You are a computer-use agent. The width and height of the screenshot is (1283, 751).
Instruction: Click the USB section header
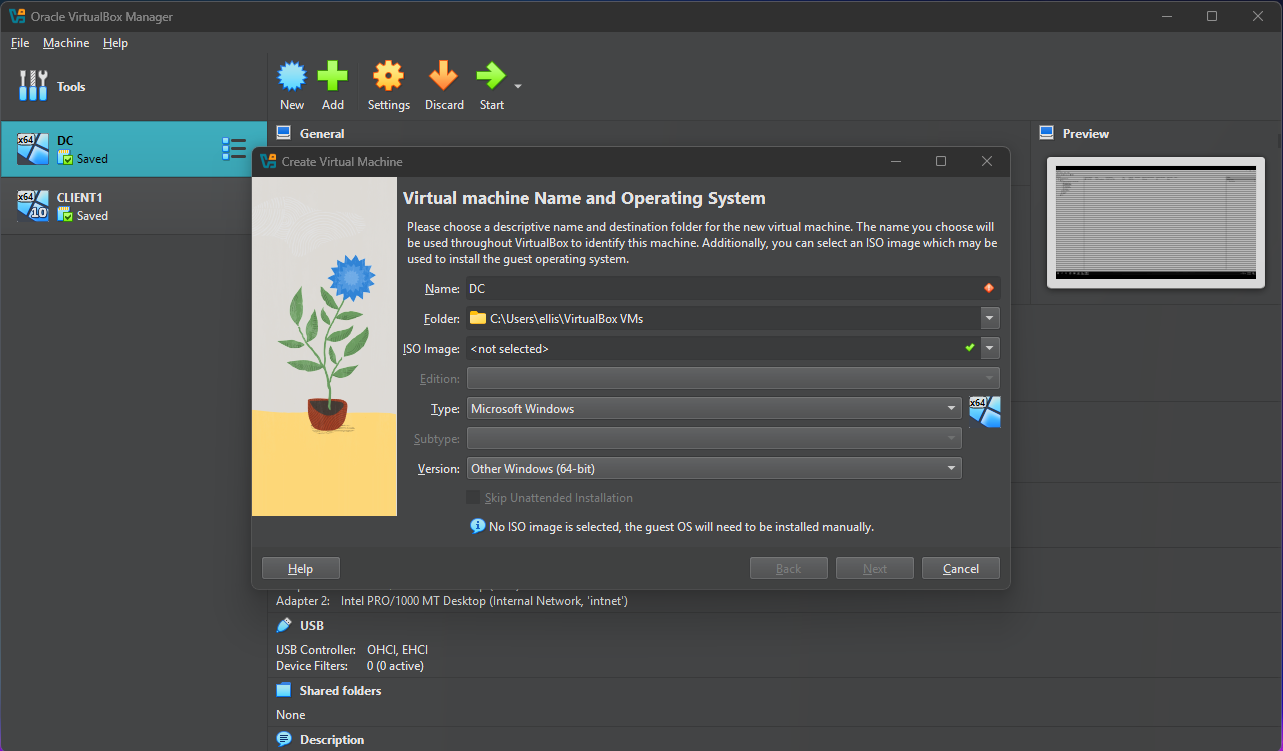(x=312, y=625)
